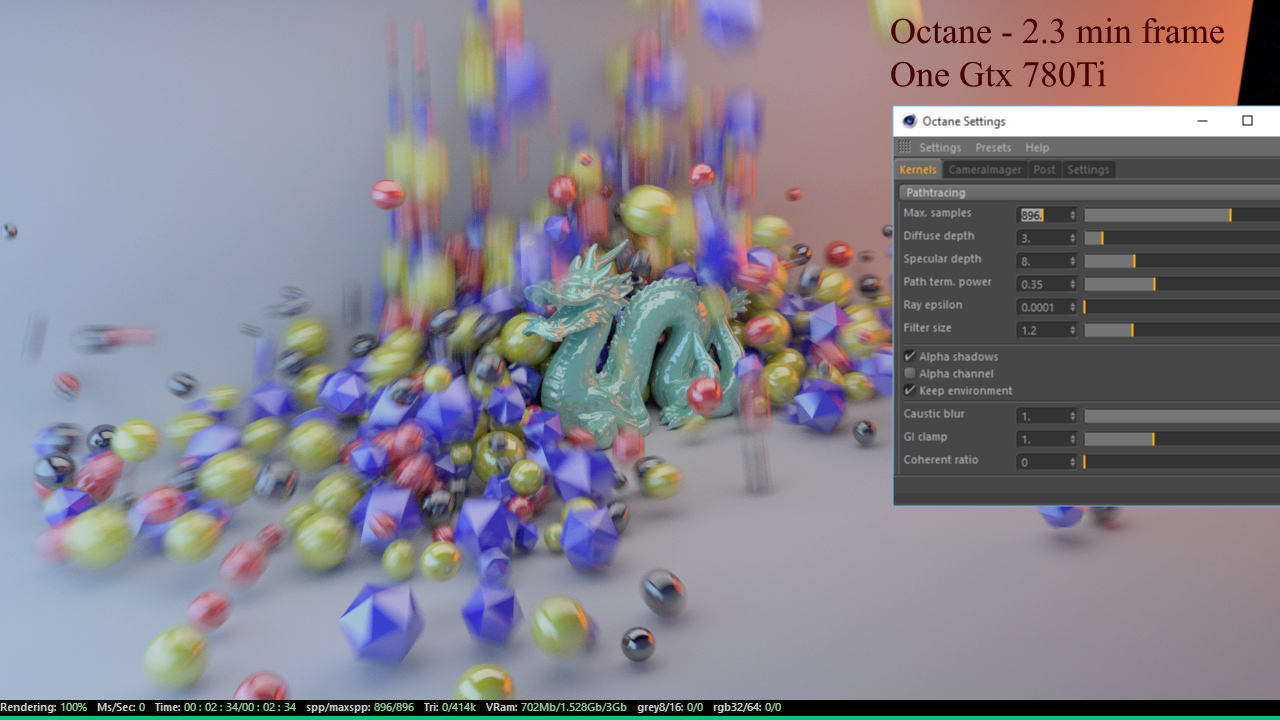Open the Presets menu
The width and height of the screenshot is (1280, 720).
(x=993, y=148)
